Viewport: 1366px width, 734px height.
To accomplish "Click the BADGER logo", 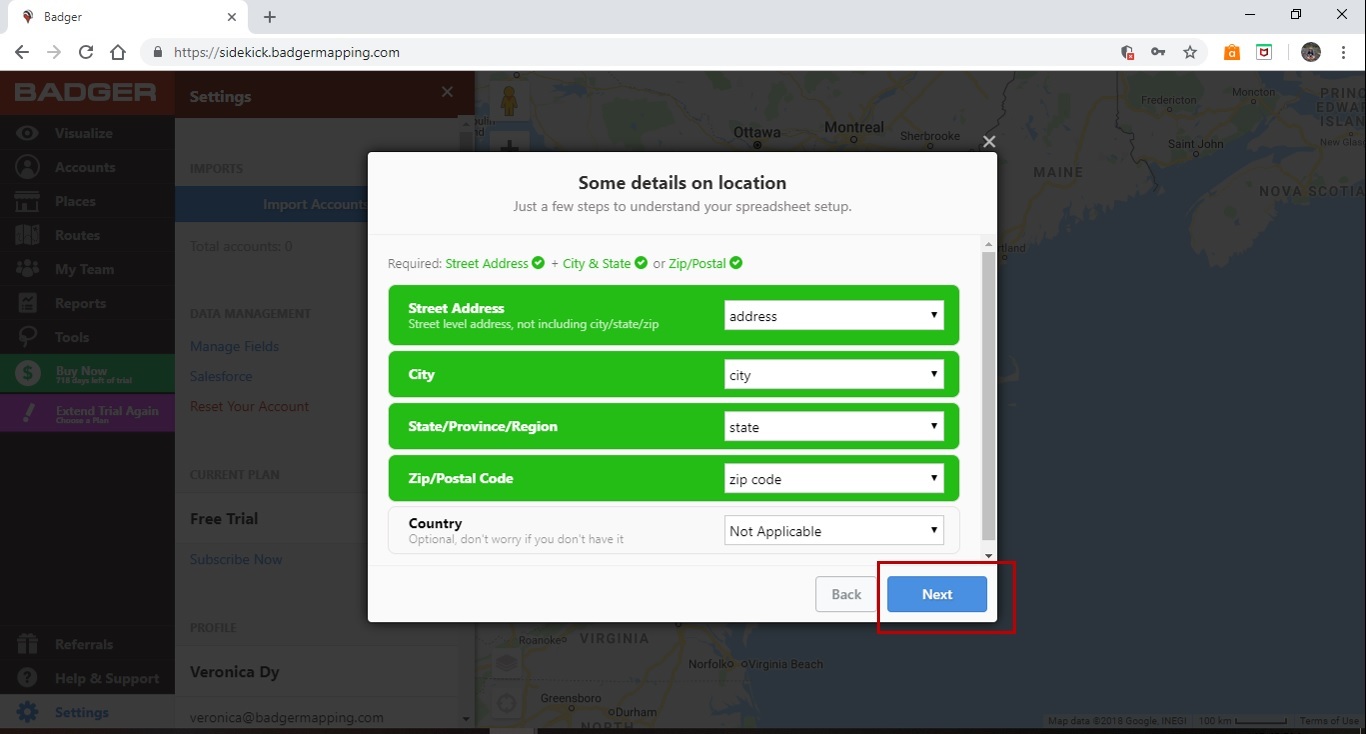I will [86, 93].
